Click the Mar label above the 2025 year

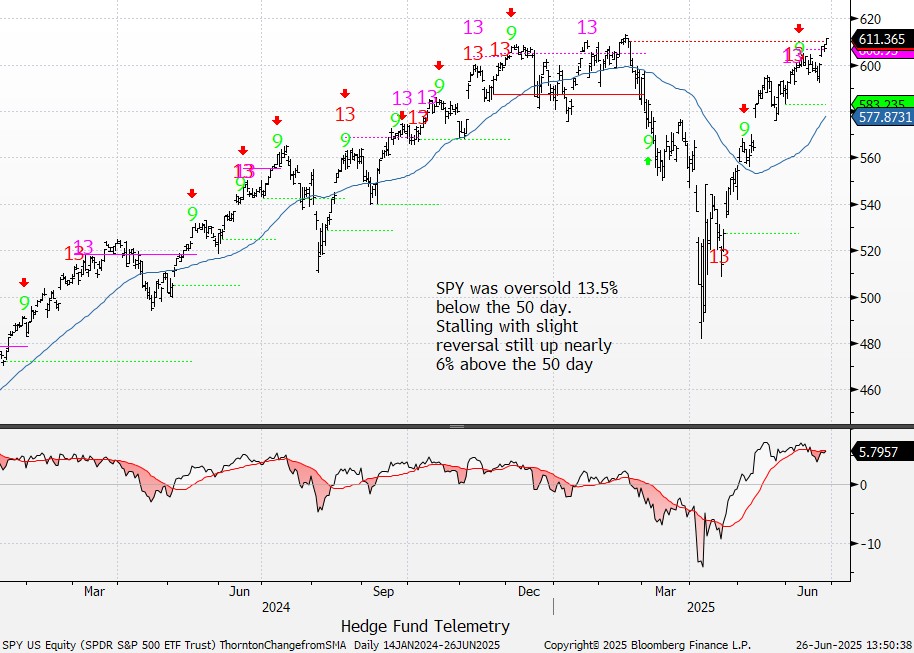665,592
